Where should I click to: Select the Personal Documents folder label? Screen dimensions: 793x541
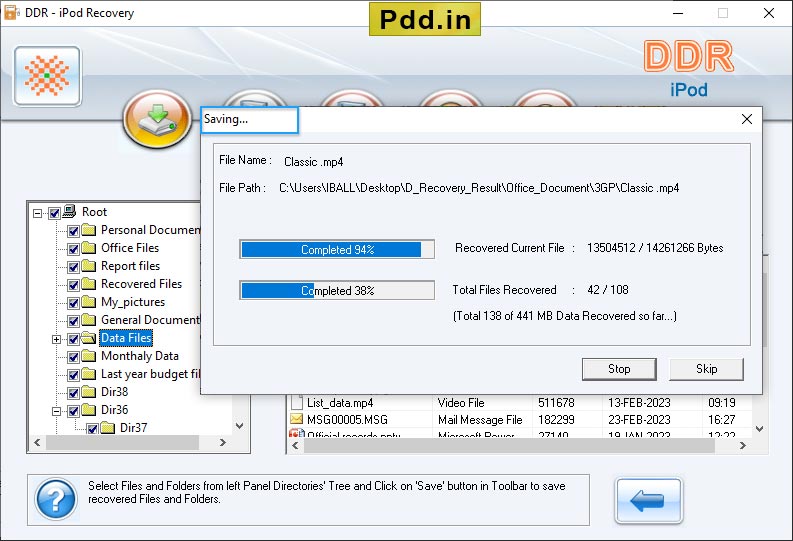click(x=150, y=230)
